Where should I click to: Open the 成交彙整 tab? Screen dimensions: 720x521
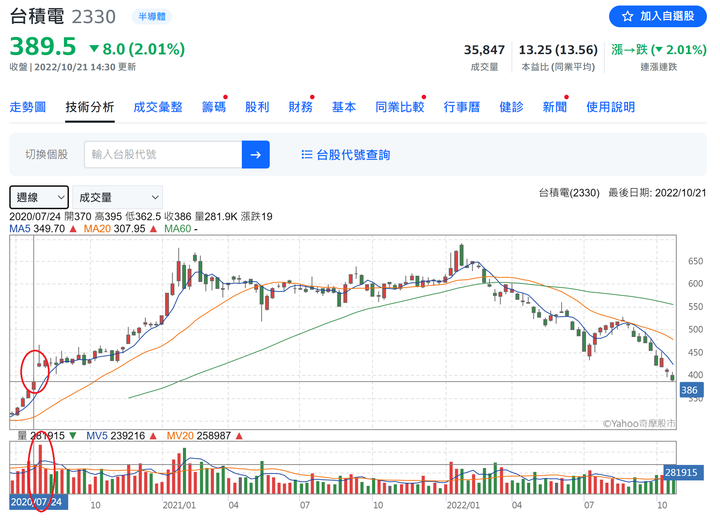(x=158, y=107)
